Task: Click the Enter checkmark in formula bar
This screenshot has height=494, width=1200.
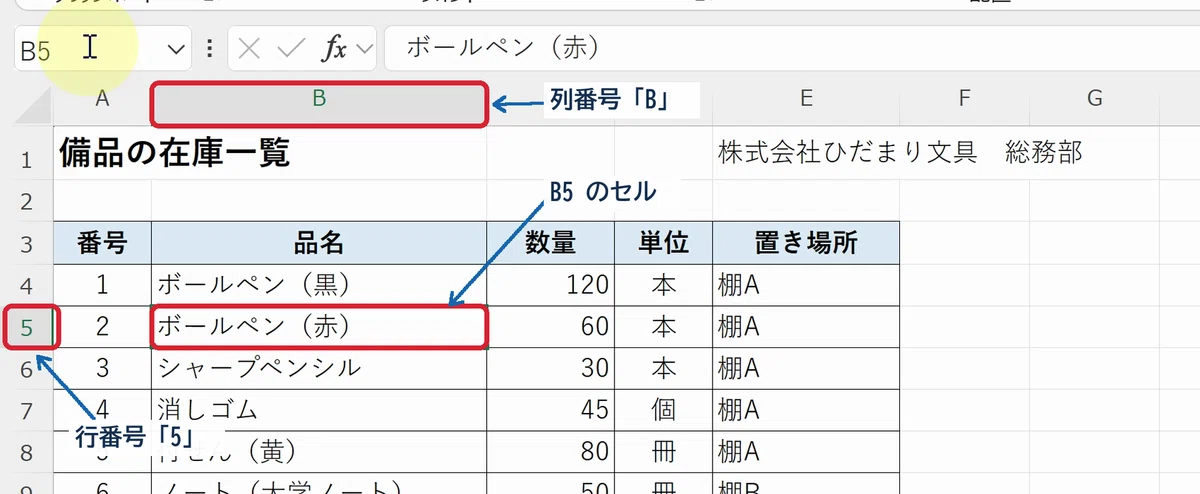Action: (291, 48)
